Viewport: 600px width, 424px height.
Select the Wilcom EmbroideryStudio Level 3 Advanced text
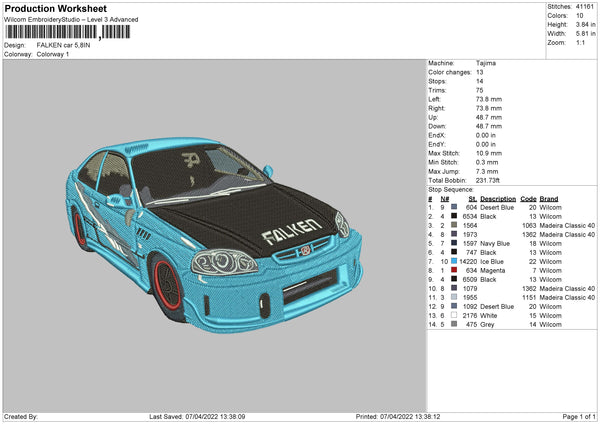point(71,20)
